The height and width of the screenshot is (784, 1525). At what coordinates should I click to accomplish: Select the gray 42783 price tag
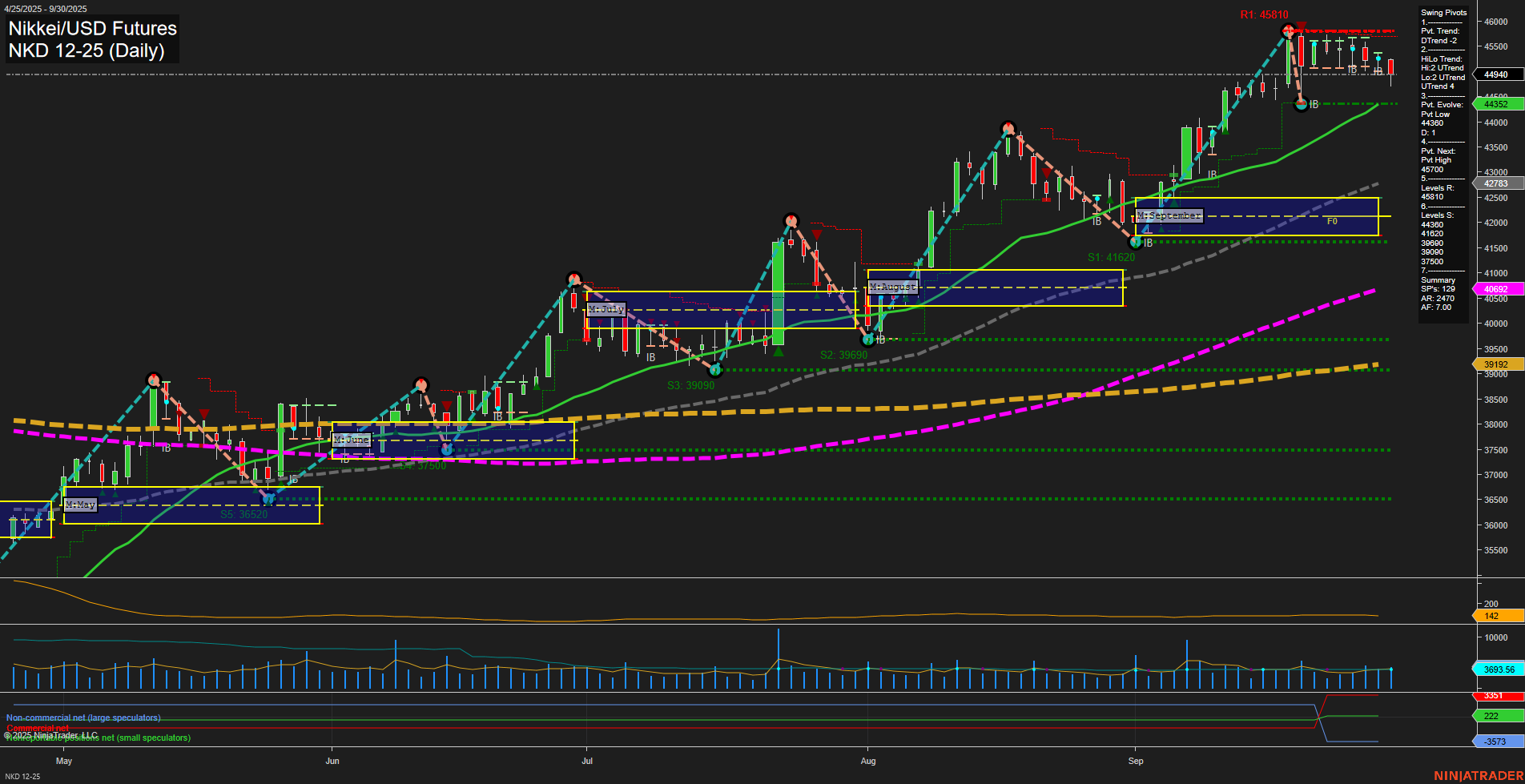tap(1496, 183)
